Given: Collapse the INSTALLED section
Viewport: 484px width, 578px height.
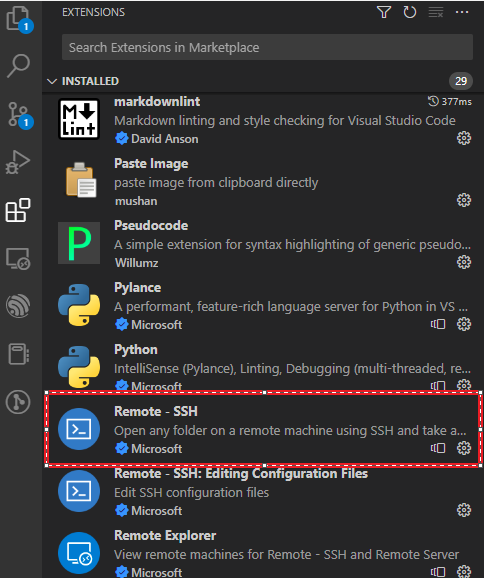Looking at the screenshot, I should click(x=52, y=81).
